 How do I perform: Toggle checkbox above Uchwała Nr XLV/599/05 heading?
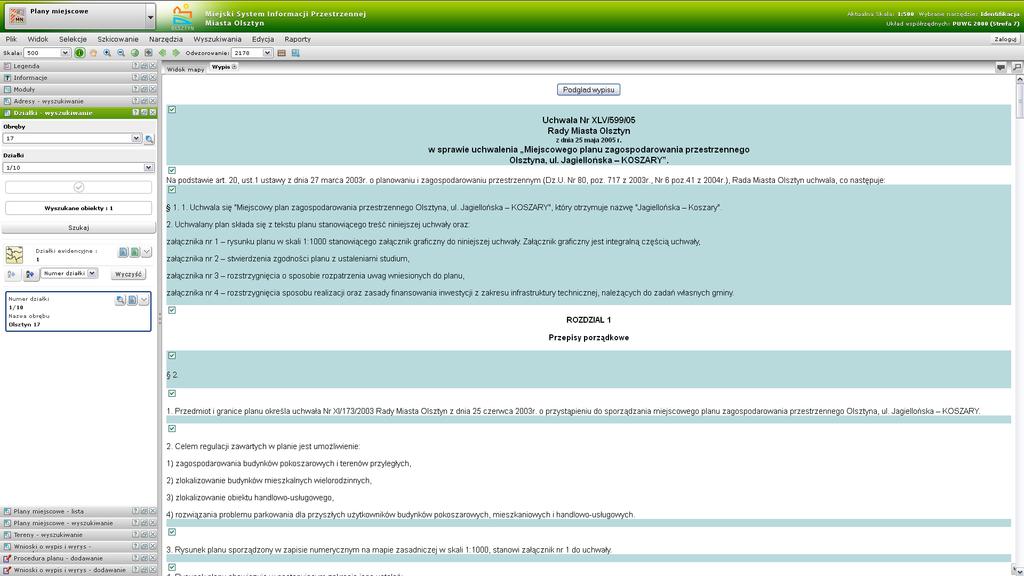pos(172,110)
